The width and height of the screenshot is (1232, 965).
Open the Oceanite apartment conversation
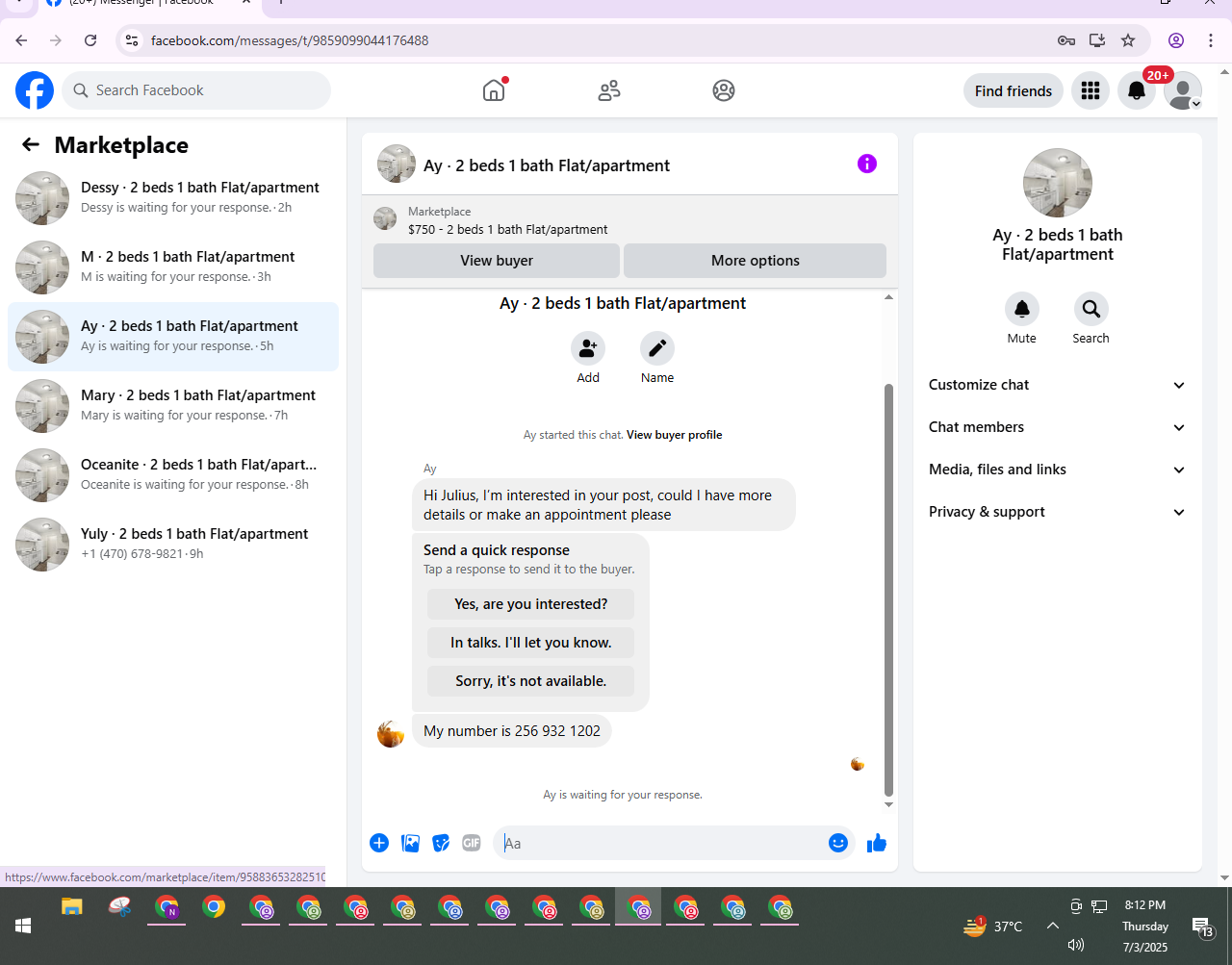[x=173, y=475]
